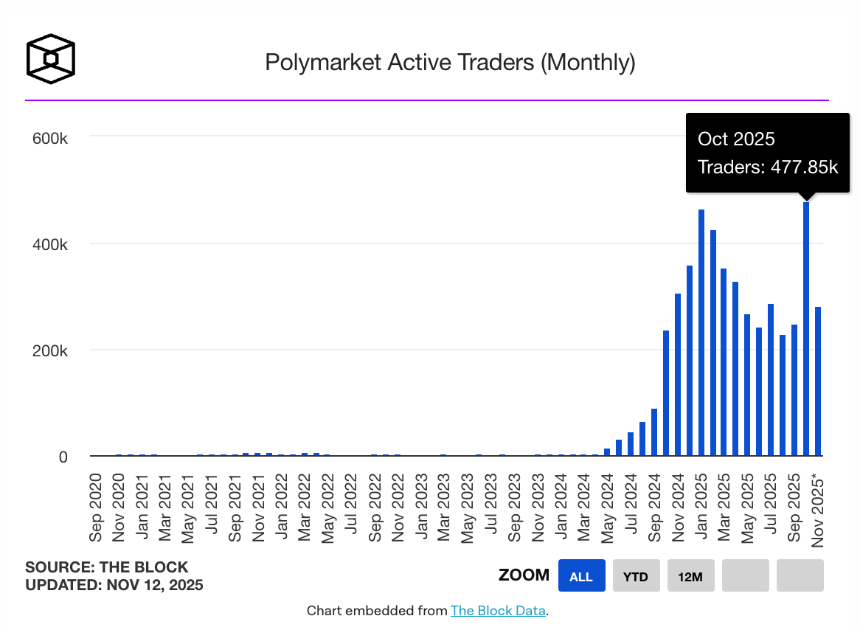Click the Jan 2025 bar
This screenshot has width=860, height=630.
701,330
